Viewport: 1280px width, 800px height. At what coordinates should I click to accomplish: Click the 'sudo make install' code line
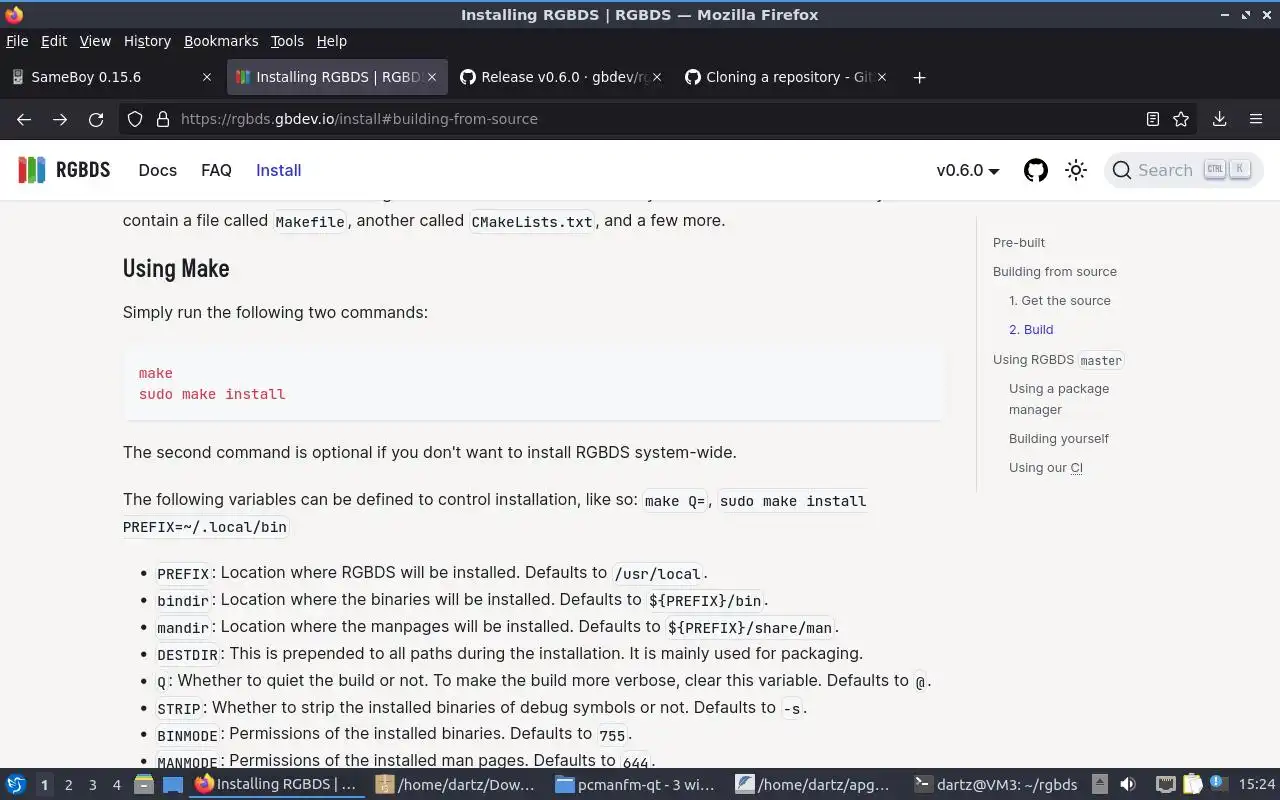(212, 394)
